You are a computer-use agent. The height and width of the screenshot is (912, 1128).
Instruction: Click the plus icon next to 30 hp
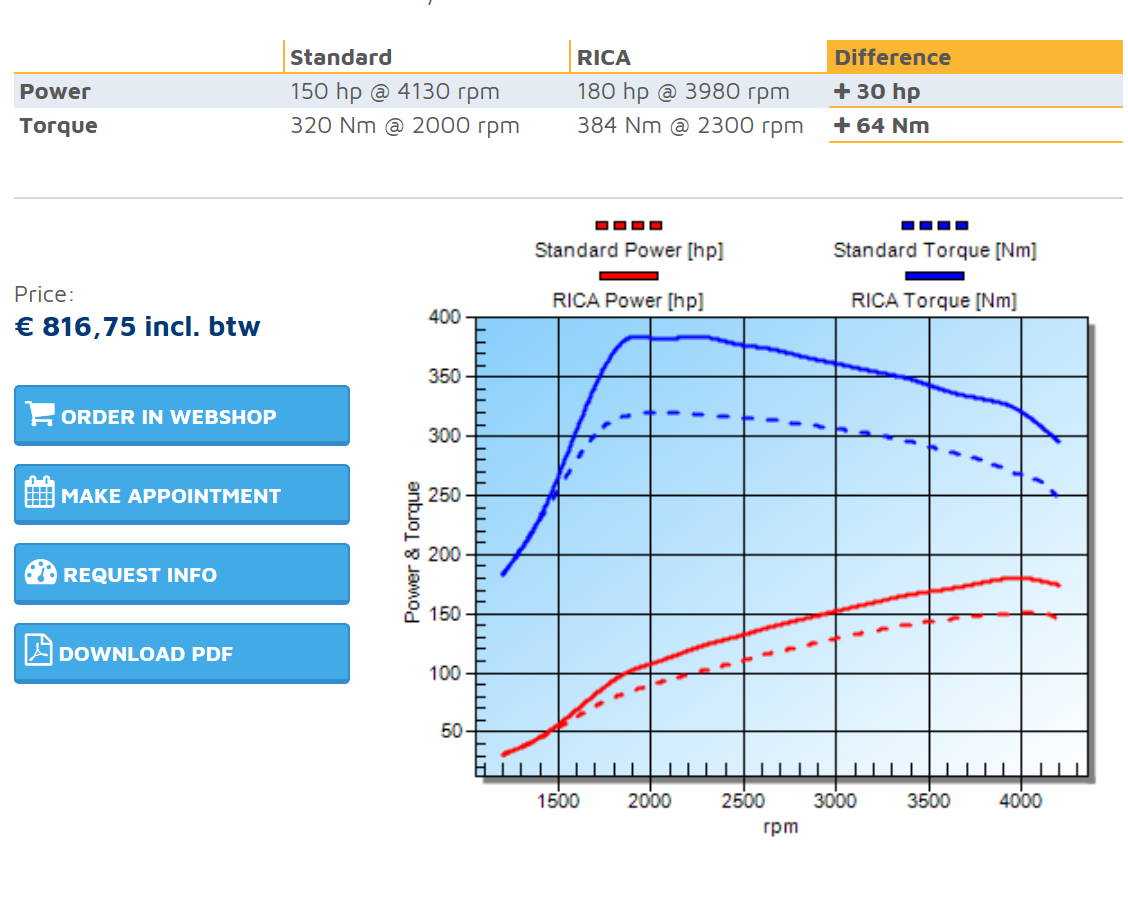(842, 91)
